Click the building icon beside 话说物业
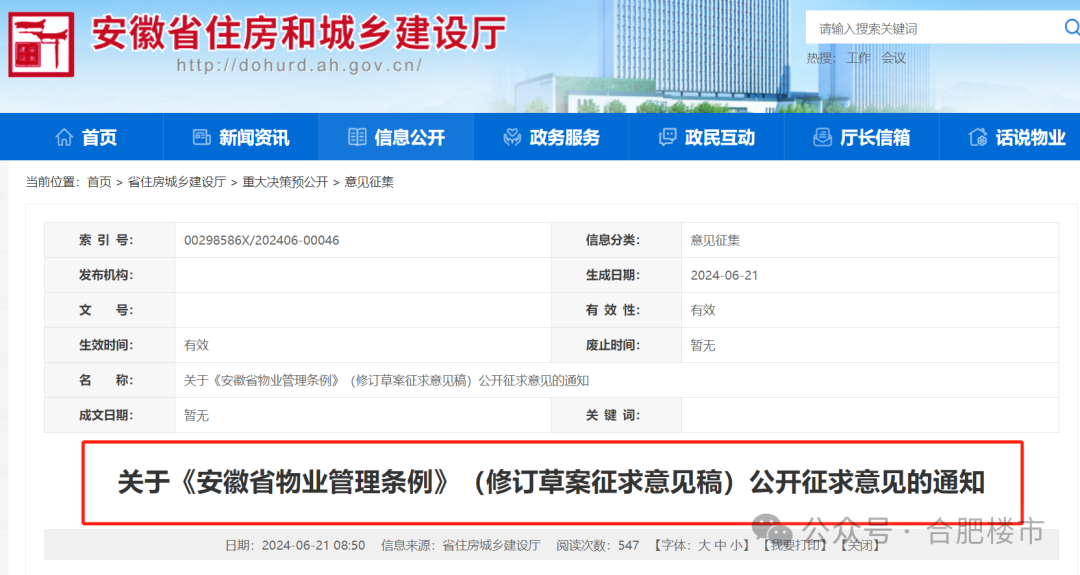The image size is (1080, 575). pos(977,137)
